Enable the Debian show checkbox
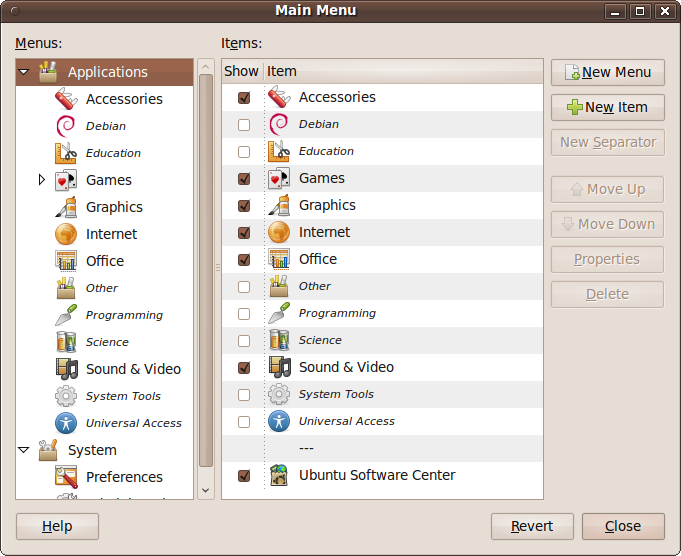The image size is (681, 556). [x=244, y=125]
